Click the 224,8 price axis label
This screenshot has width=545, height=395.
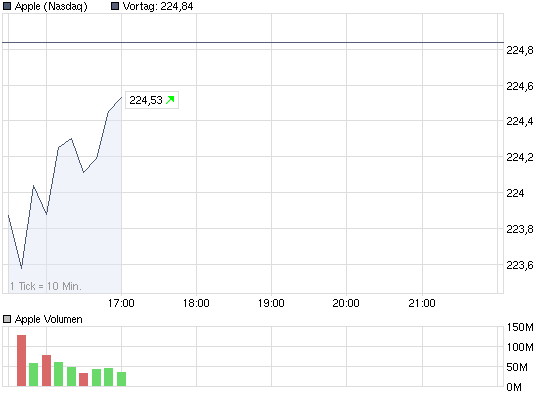coord(520,50)
